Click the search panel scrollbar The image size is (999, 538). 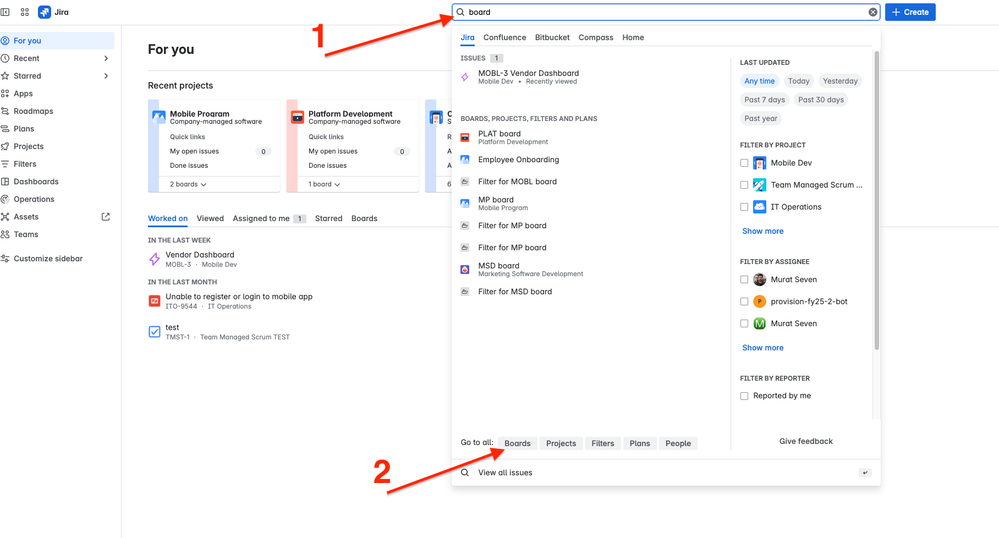[877, 201]
